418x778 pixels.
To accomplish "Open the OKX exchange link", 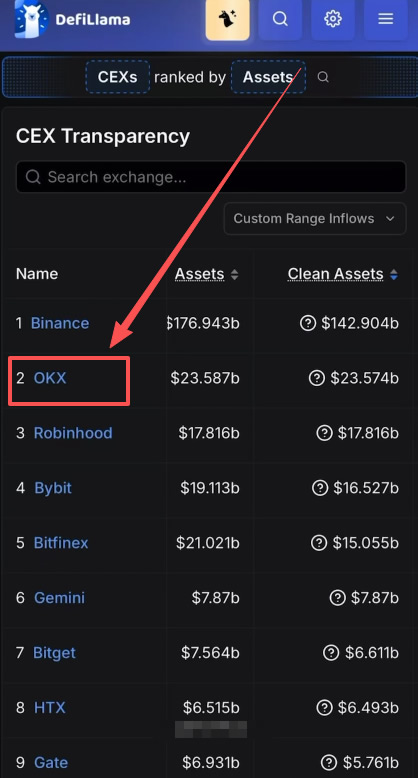I will point(50,379).
